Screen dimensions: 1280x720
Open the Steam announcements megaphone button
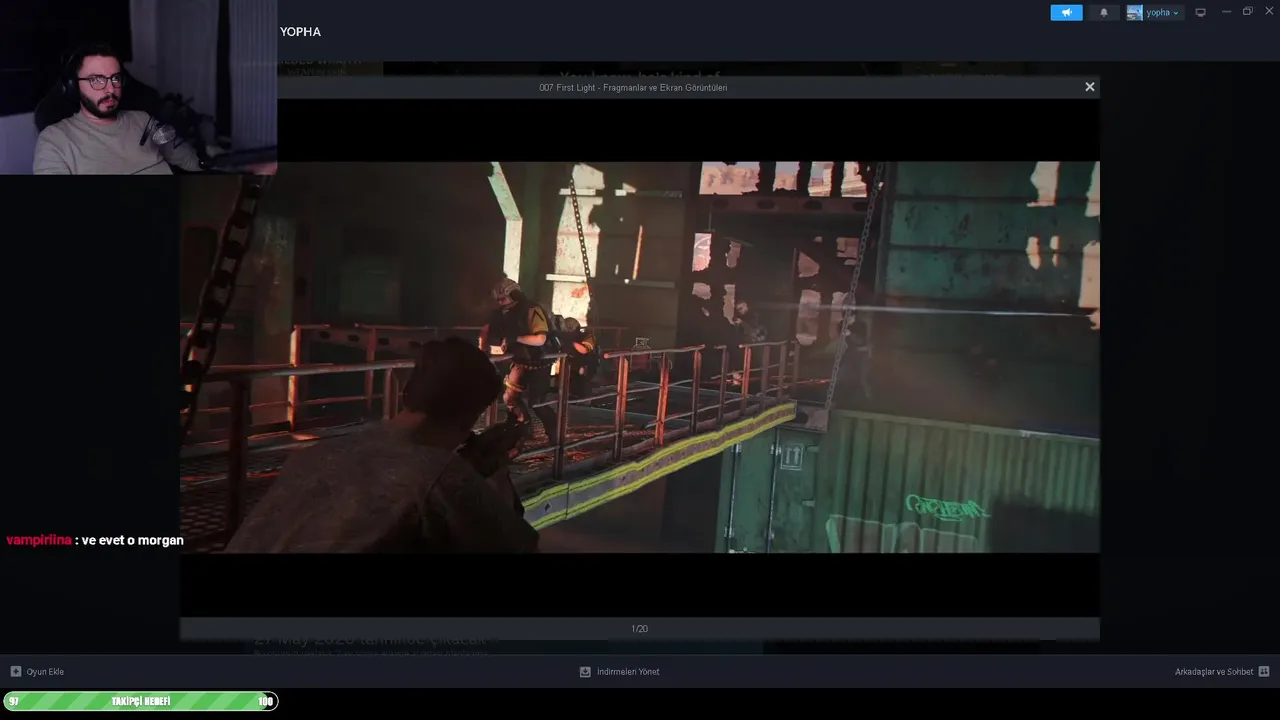[1066, 13]
